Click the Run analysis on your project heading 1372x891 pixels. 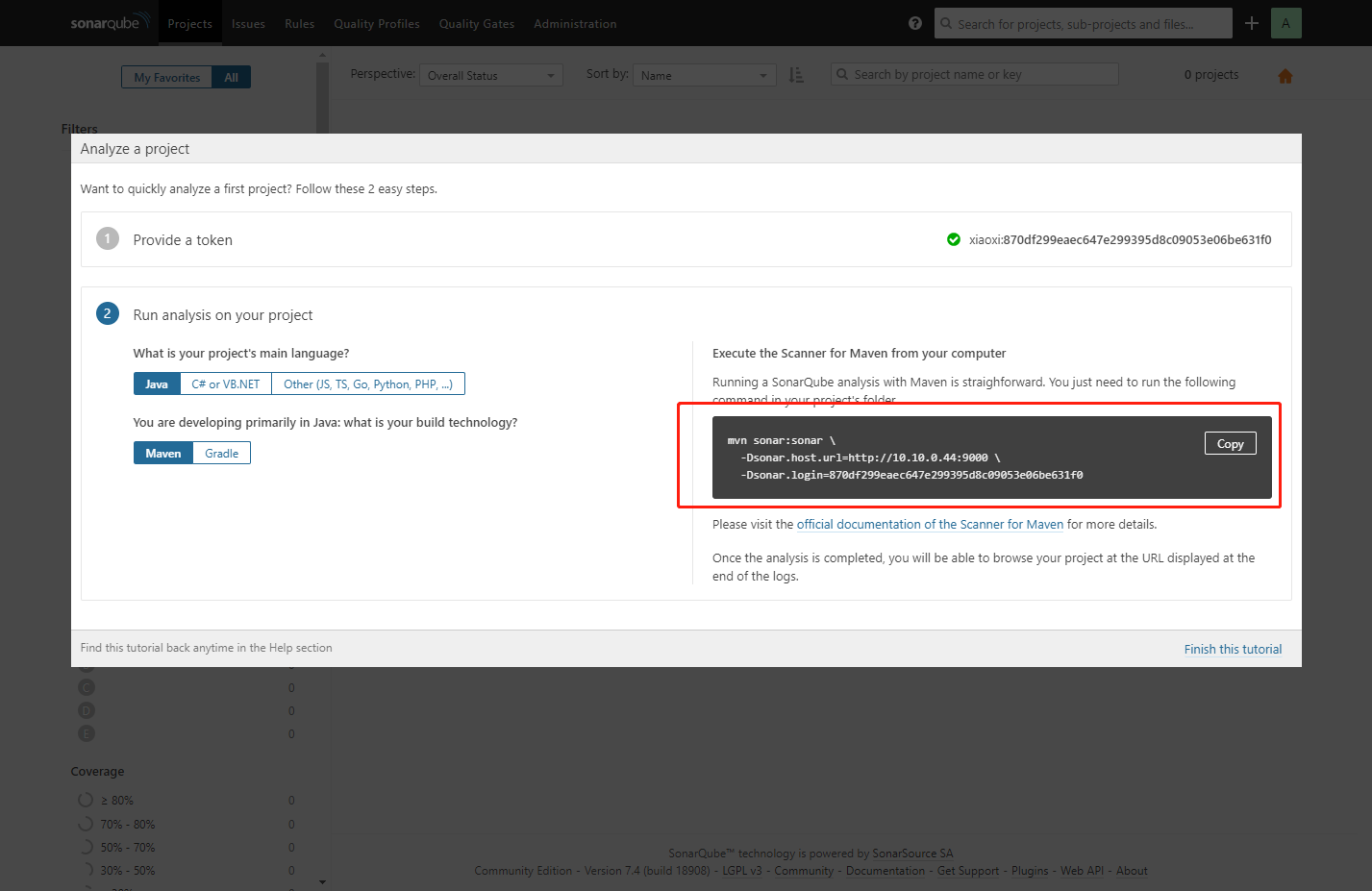coord(223,315)
